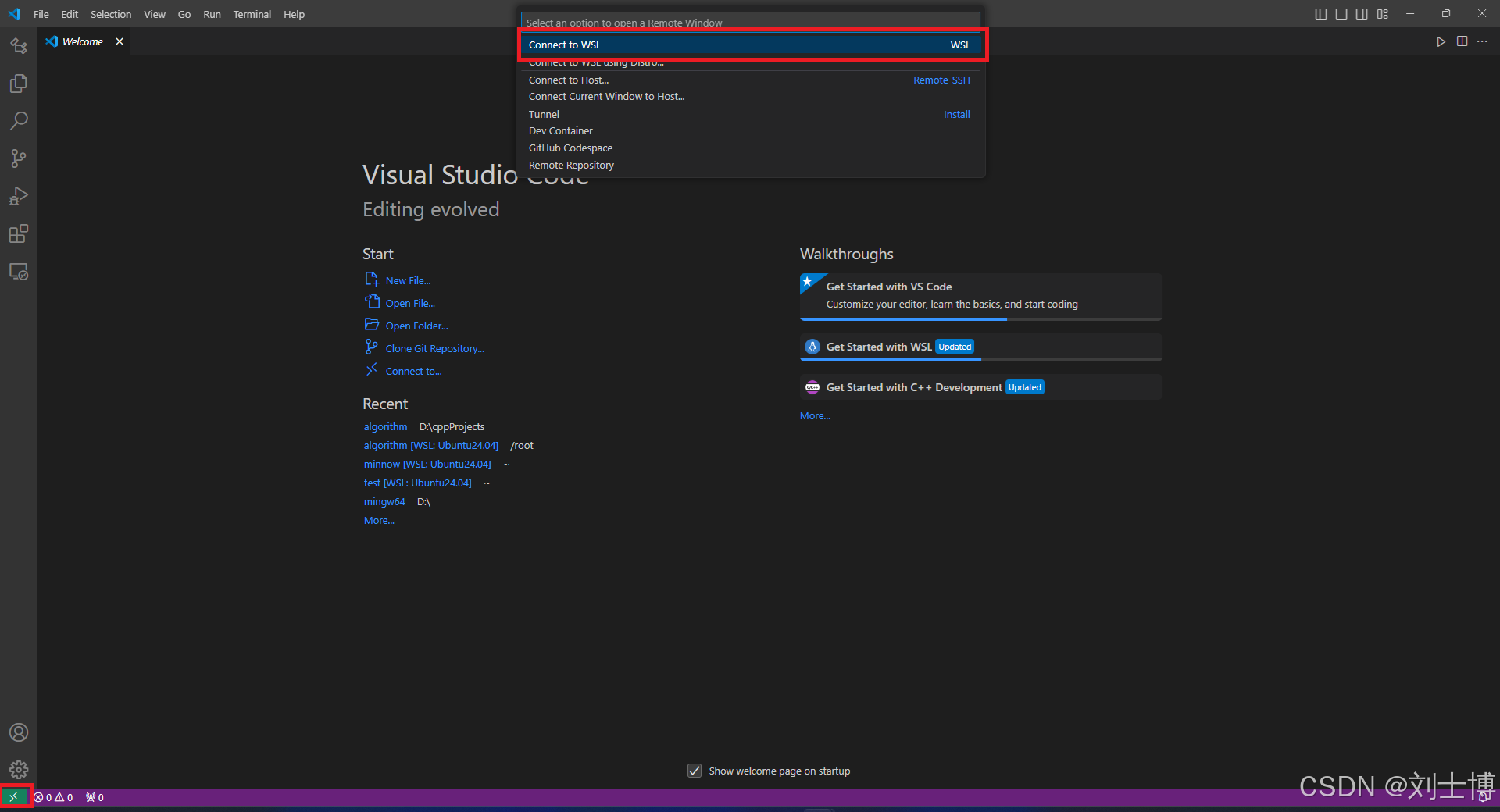Open the Help menu
1500x812 pixels.
294,14
